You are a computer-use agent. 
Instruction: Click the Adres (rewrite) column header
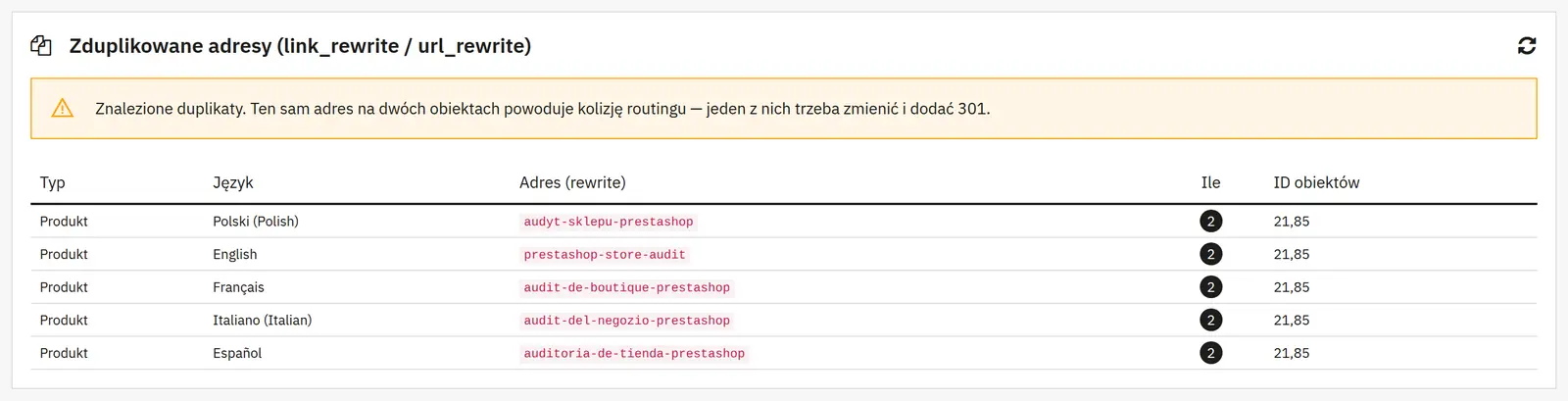572,182
